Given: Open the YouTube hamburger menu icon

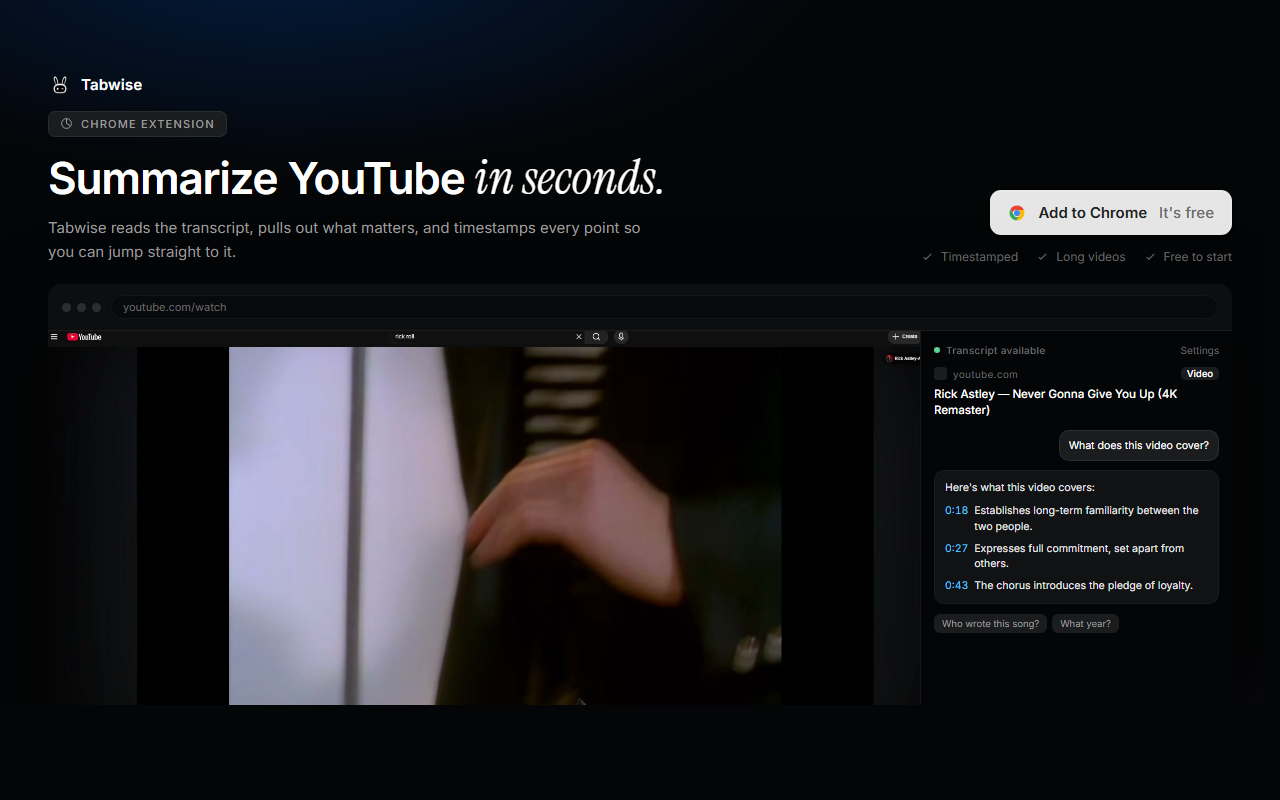Looking at the screenshot, I should 54,337.
